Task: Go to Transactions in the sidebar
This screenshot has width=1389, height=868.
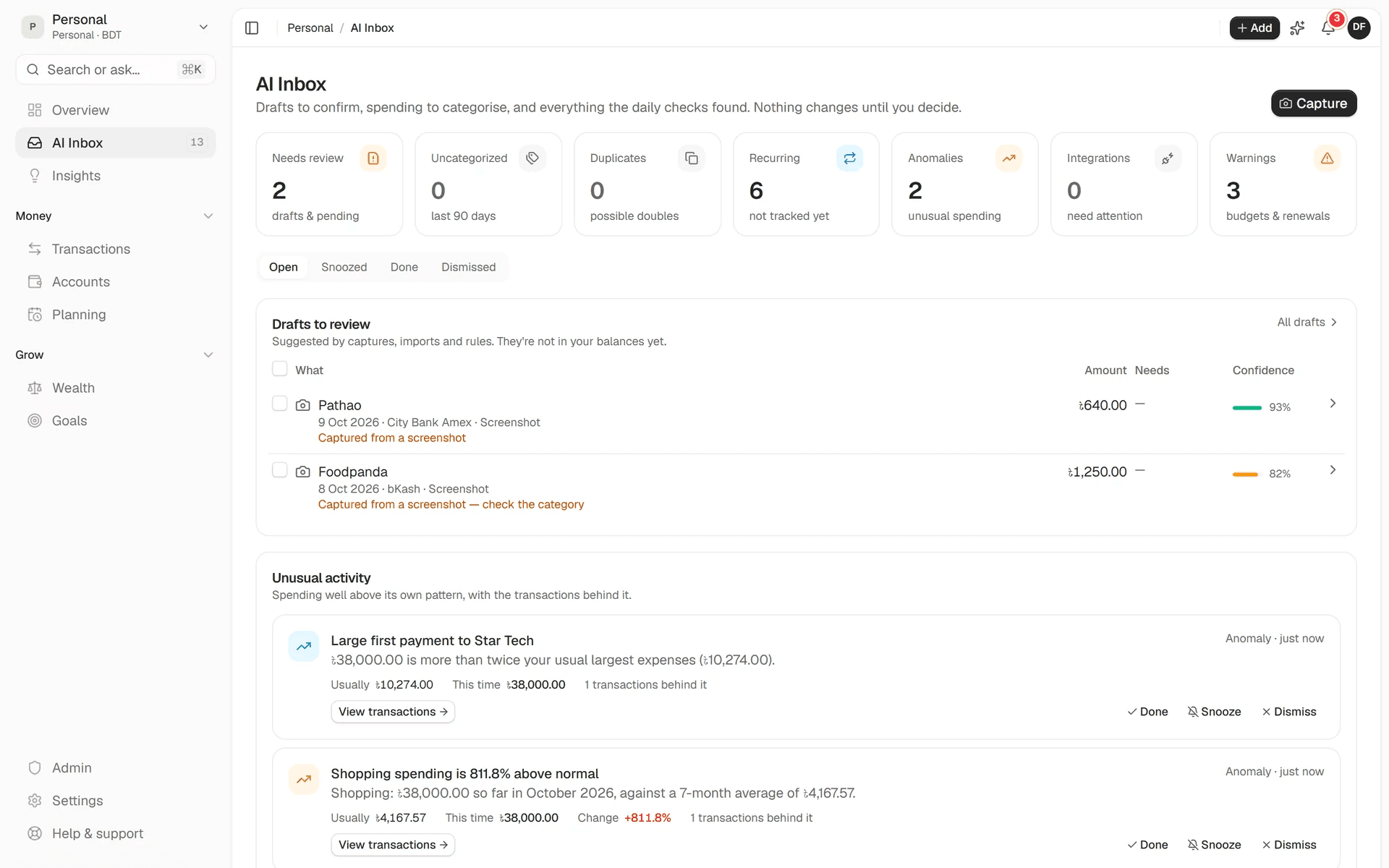Action: [x=116, y=249]
